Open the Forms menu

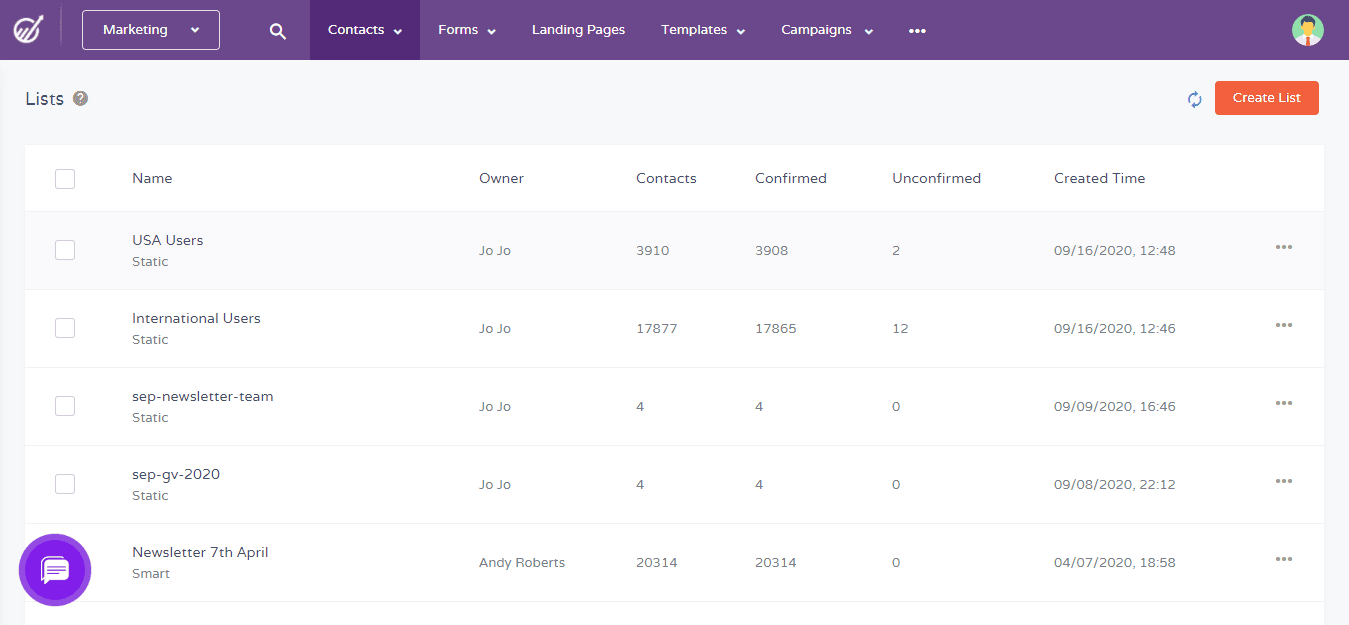(x=466, y=30)
